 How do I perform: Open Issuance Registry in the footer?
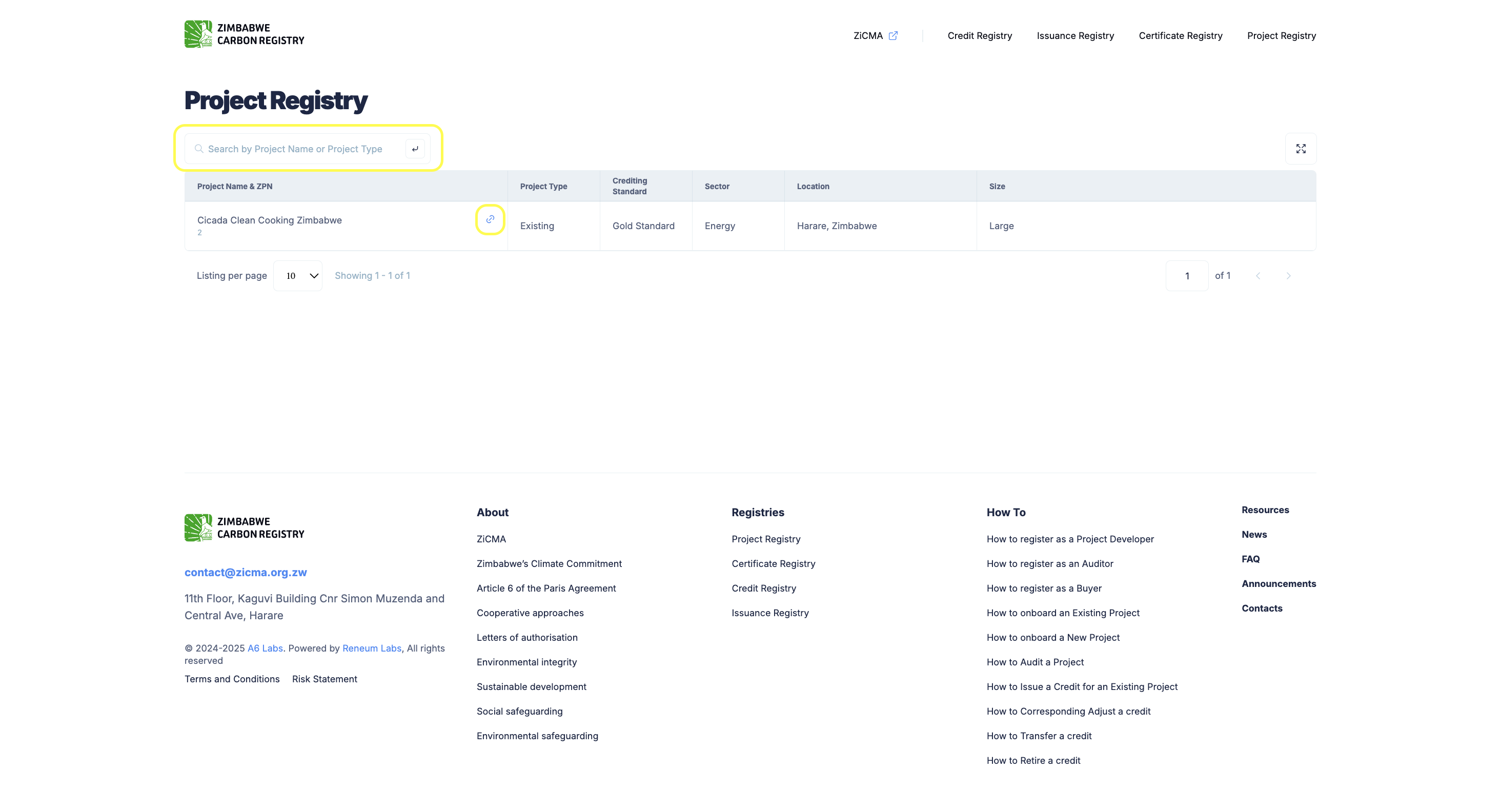click(770, 613)
